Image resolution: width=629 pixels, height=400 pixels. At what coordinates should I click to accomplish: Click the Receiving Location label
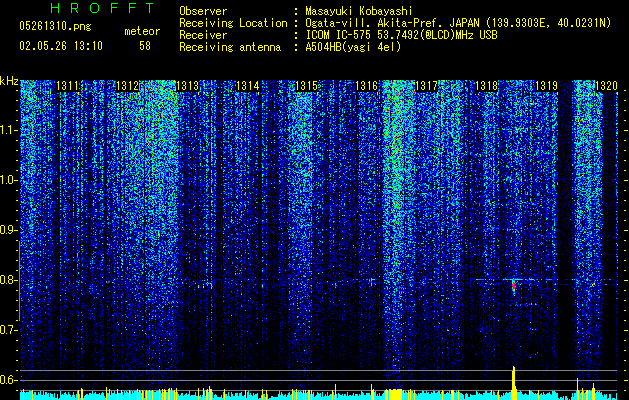click(x=233, y=23)
